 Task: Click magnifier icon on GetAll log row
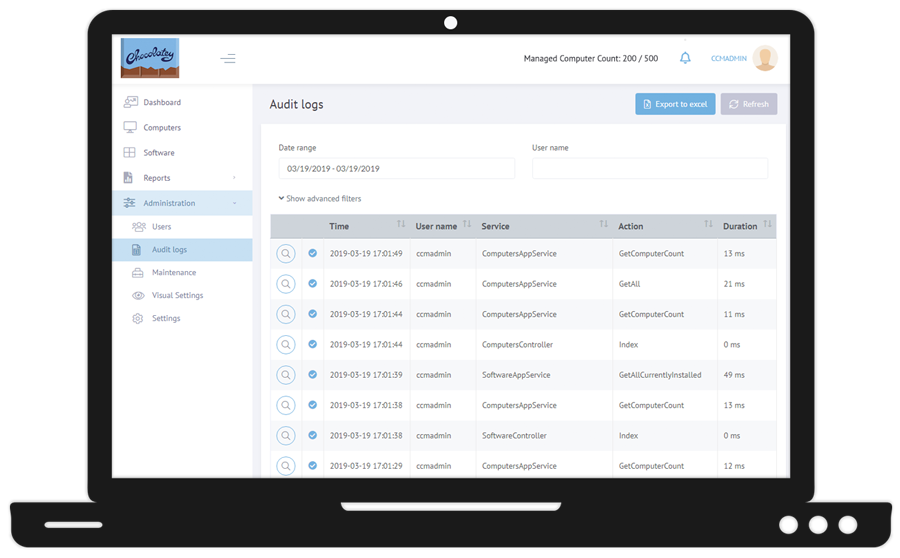286,284
